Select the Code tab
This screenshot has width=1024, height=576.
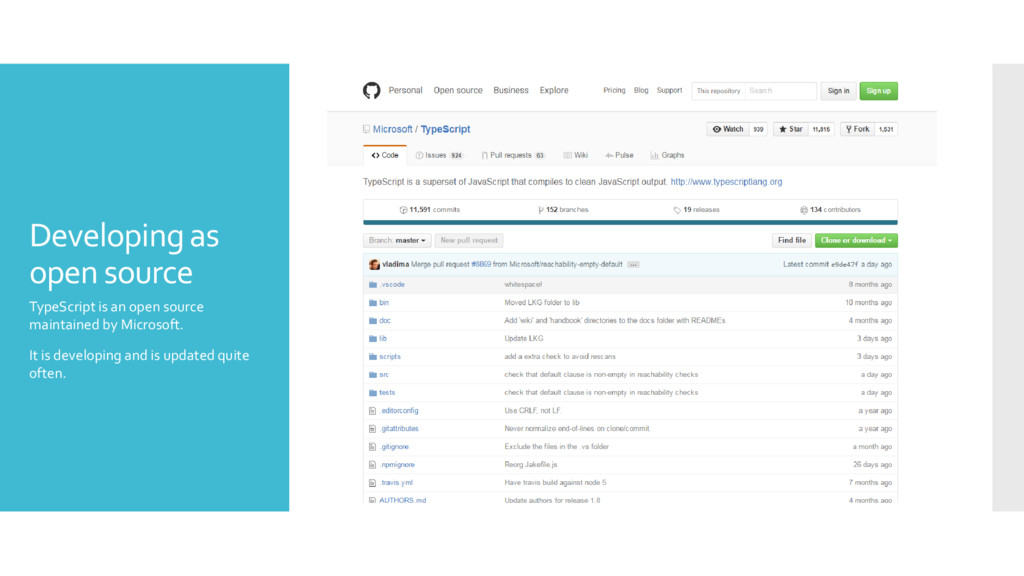tap(385, 155)
